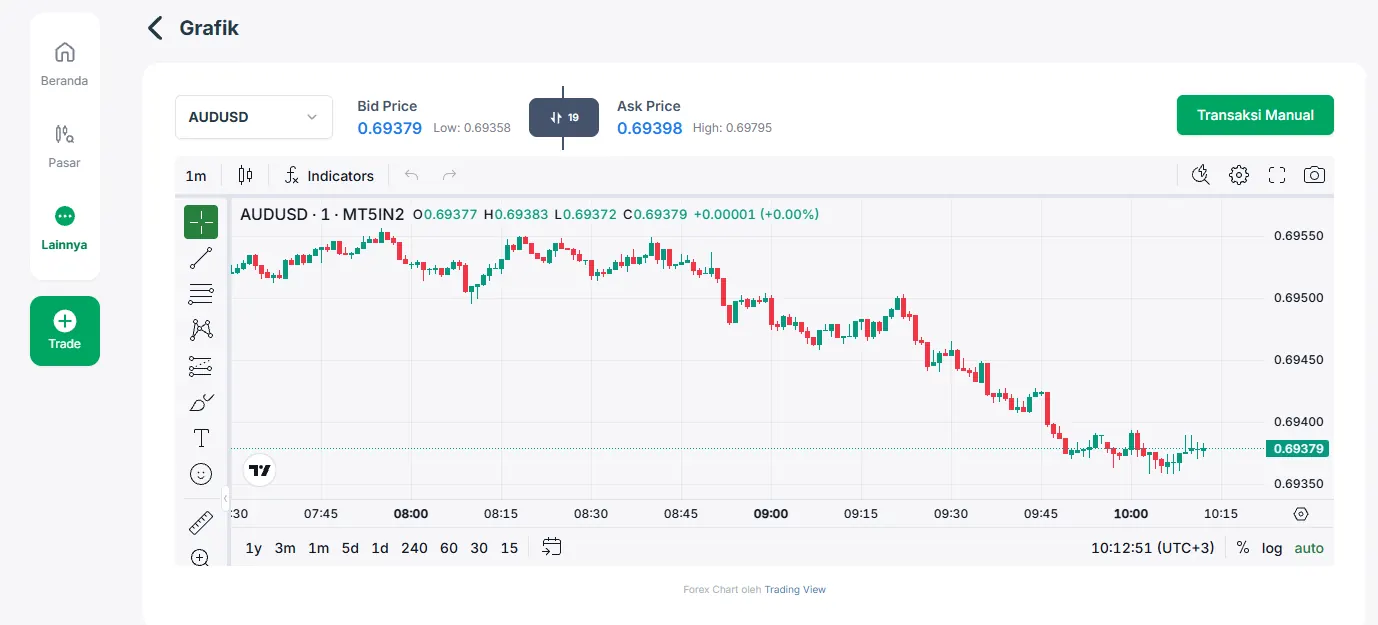Click the spread indicator showing 19
1378x625 pixels.
pos(564,117)
